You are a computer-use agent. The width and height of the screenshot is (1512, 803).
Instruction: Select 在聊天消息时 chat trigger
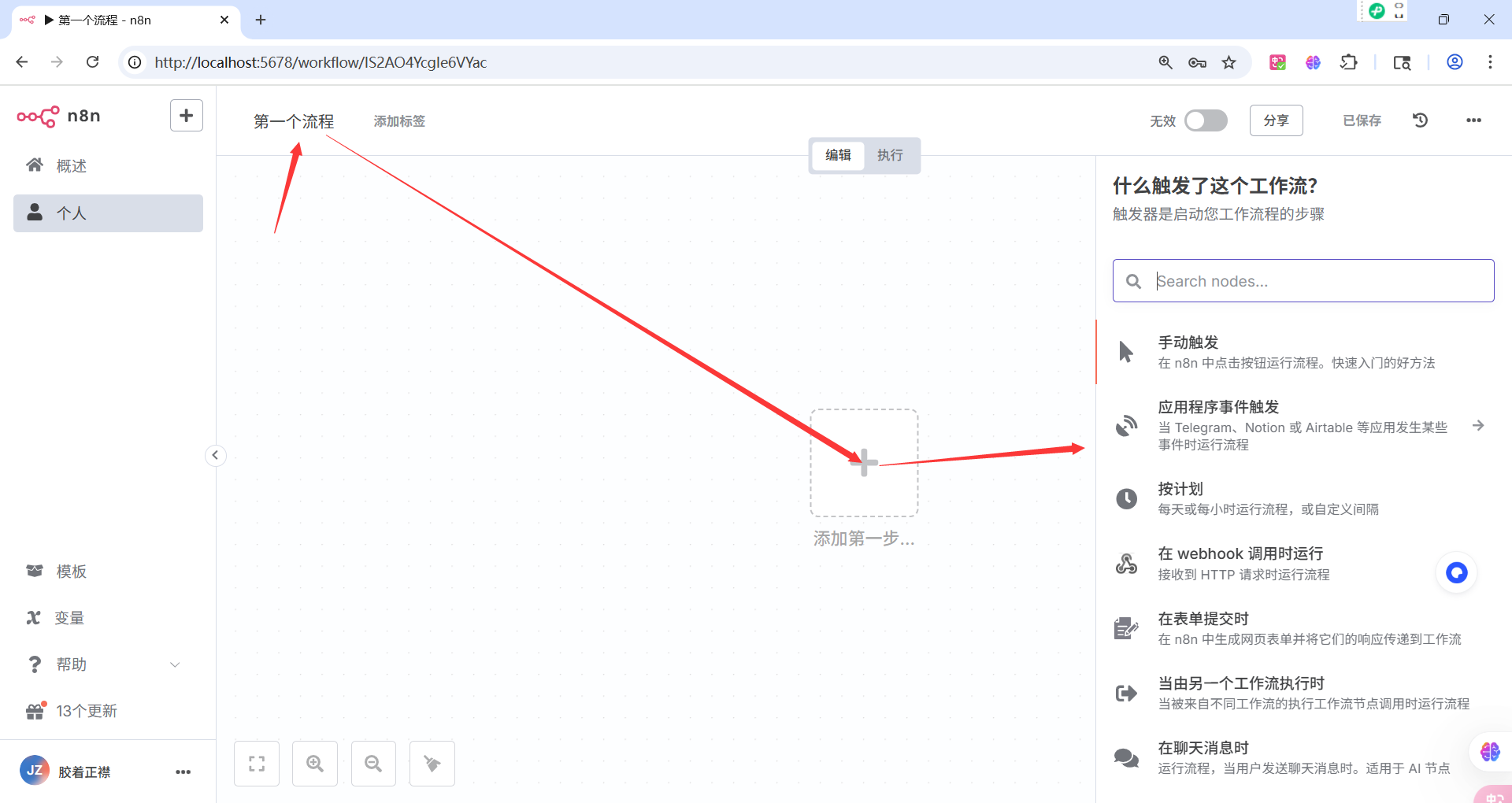(x=1303, y=757)
